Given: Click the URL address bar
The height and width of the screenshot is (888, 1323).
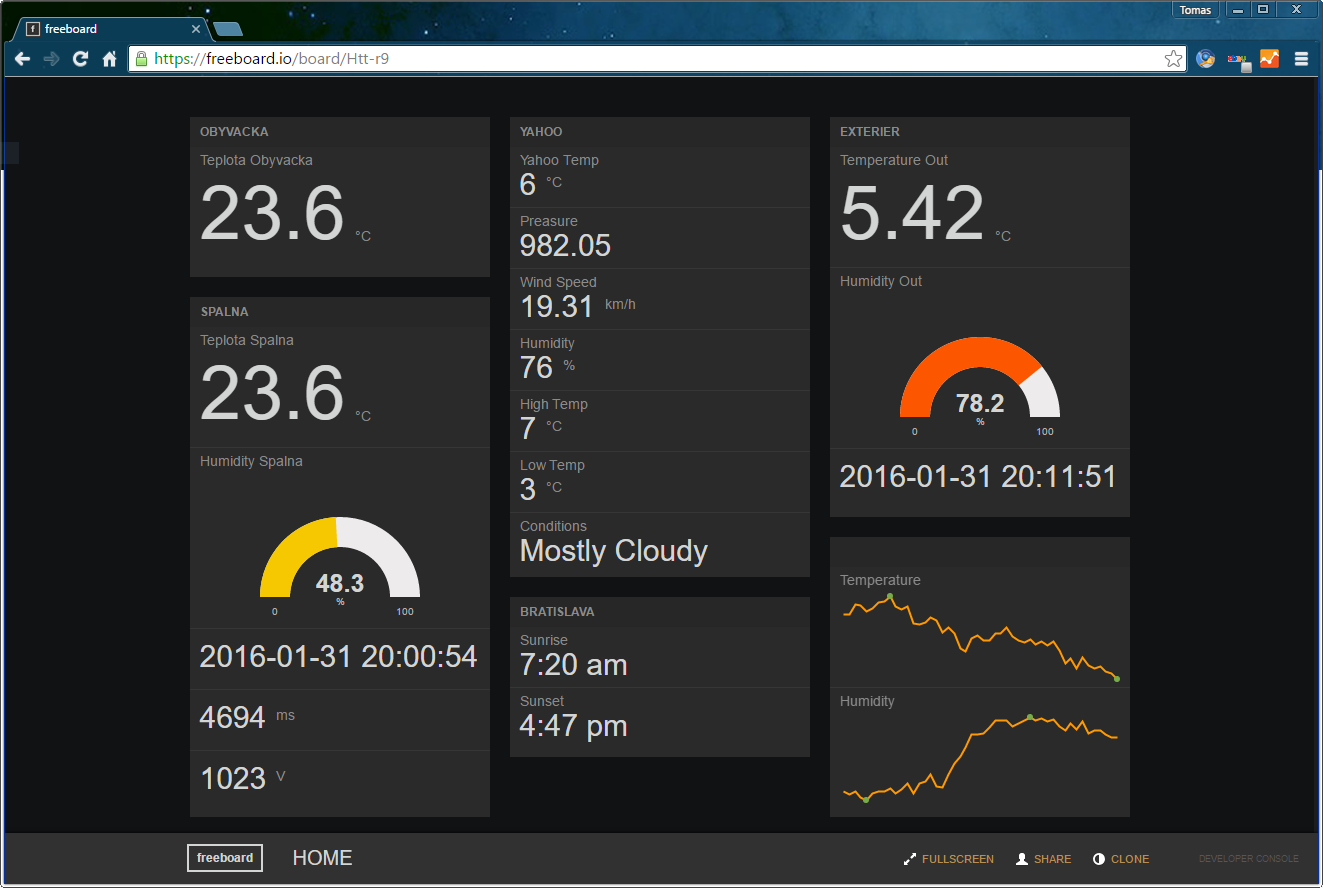Looking at the screenshot, I should [650, 59].
